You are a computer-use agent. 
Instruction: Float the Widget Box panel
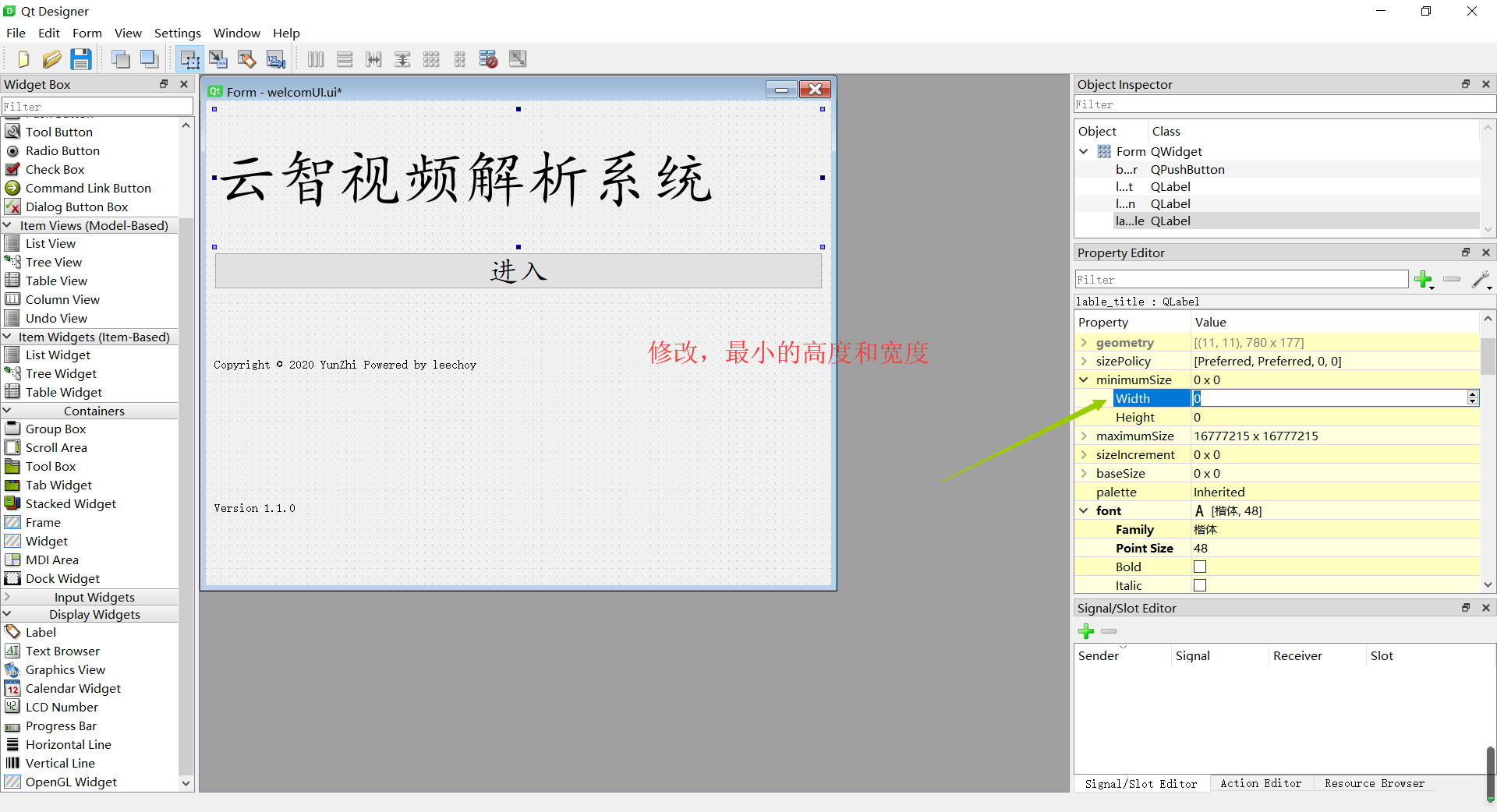point(164,84)
